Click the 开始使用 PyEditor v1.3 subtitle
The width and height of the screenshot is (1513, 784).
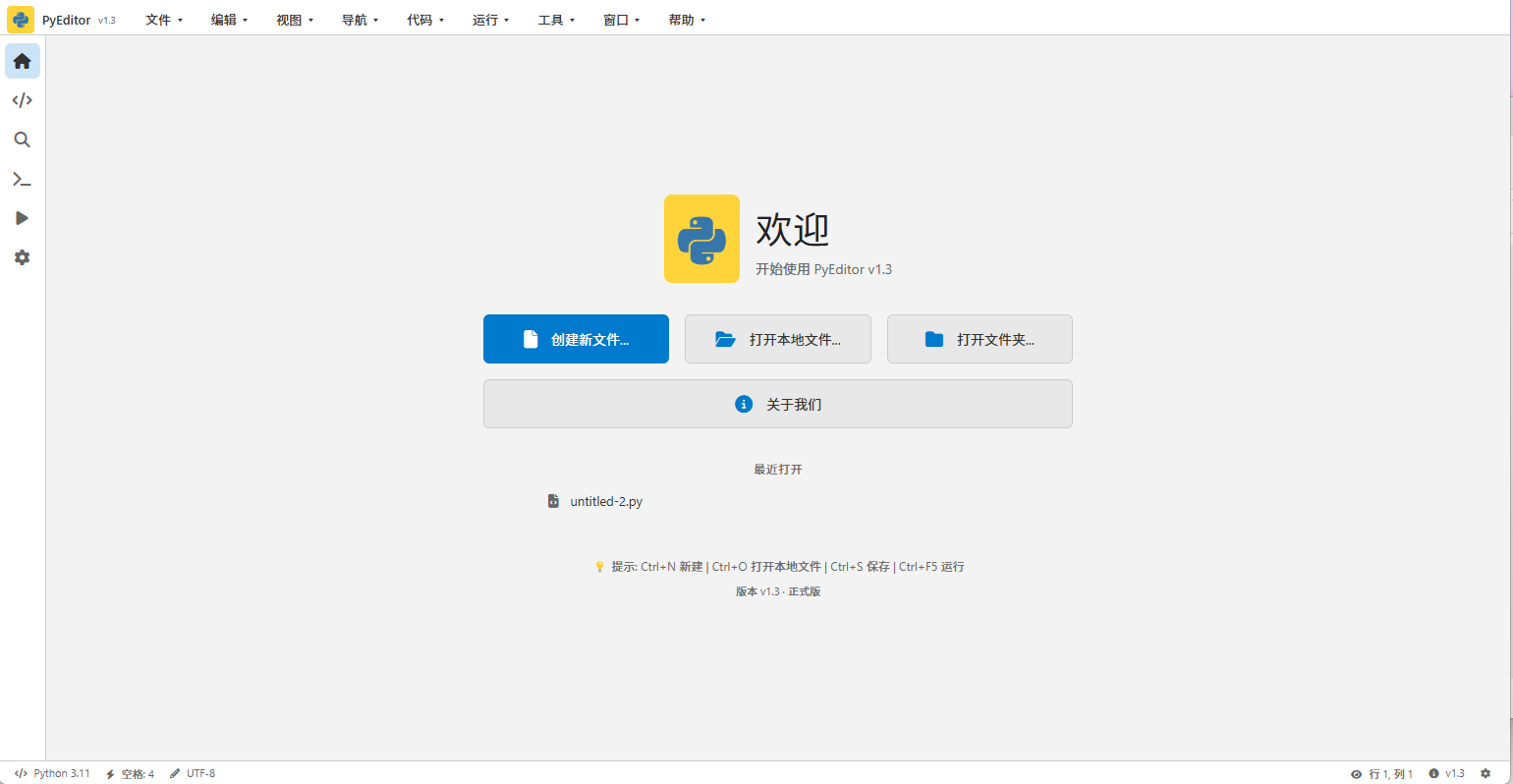(x=823, y=269)
